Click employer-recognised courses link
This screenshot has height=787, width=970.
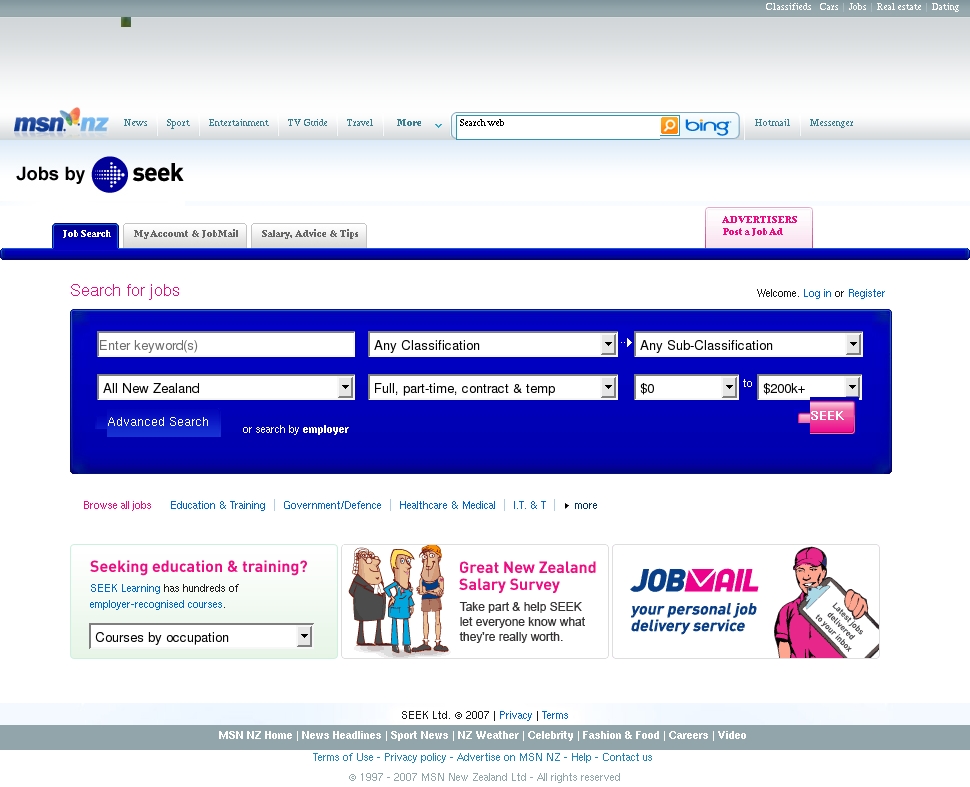click(x=156, y=604)
